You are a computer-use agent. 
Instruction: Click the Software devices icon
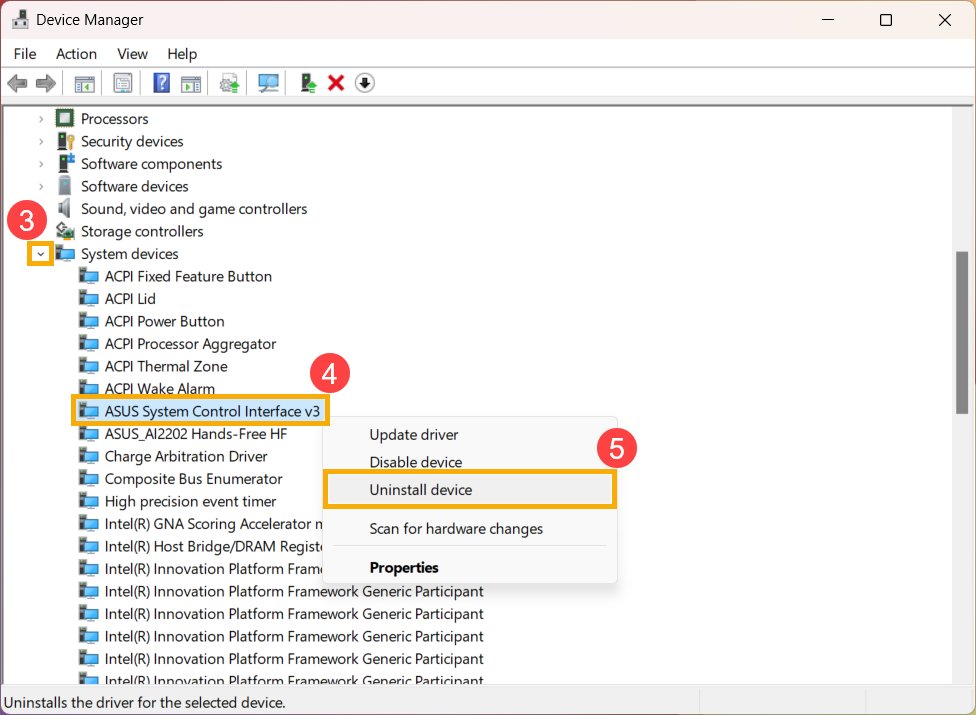[x=64, y=185]
